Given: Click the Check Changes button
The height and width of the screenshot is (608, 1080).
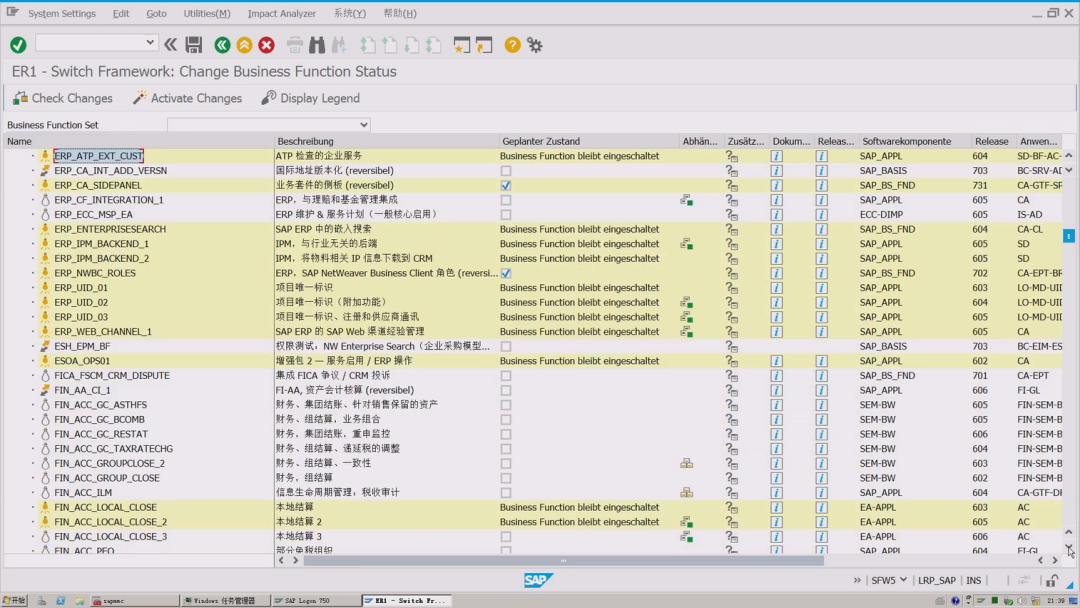Looking at the screenshot, I should tap(63, 98).
